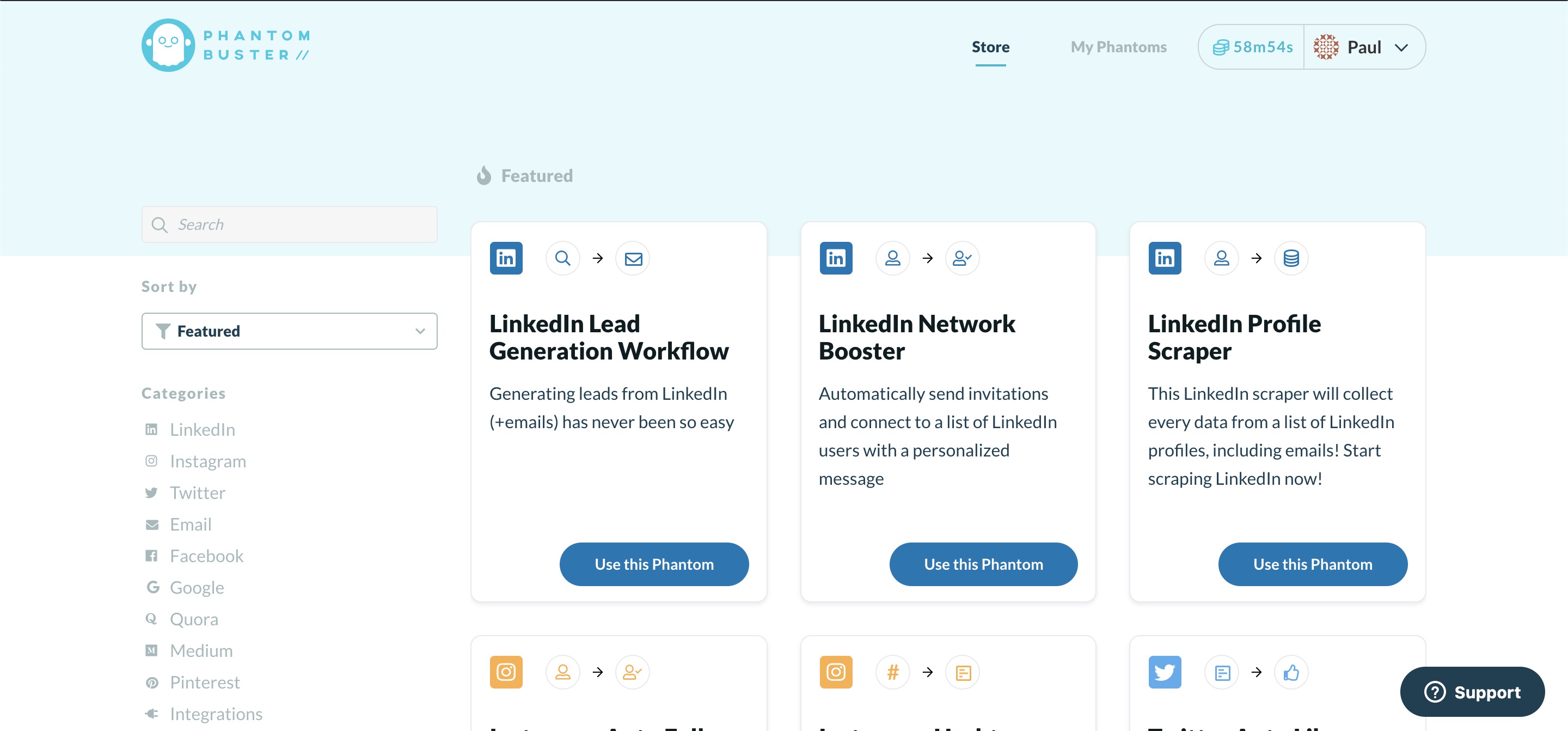
Task: Click the execution time coins icon
Action: (x=1221, y=47)
